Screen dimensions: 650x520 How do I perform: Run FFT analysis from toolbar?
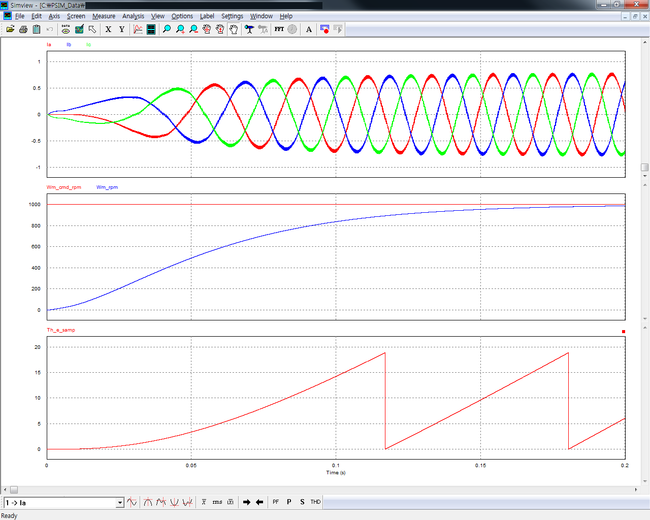click(x=279, y=29)
